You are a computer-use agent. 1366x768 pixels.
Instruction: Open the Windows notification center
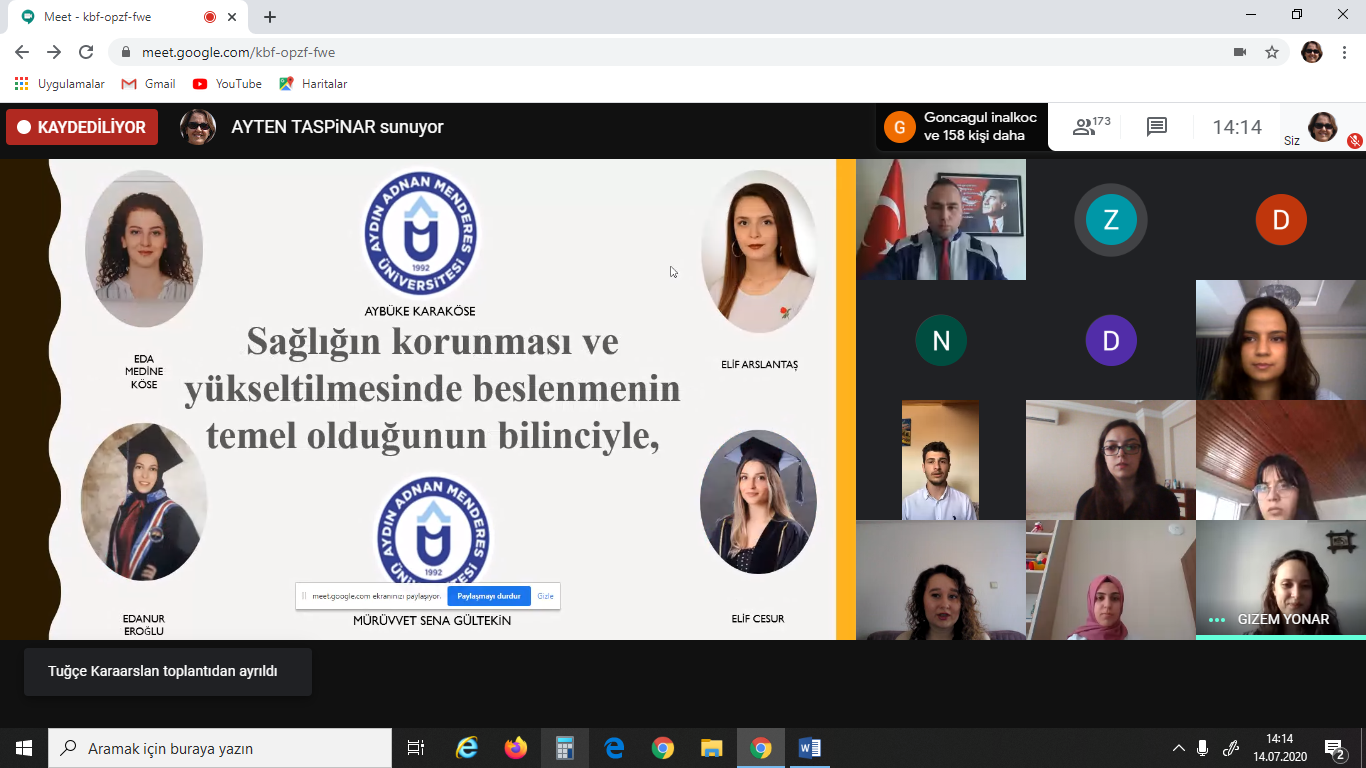(1334, 748)
